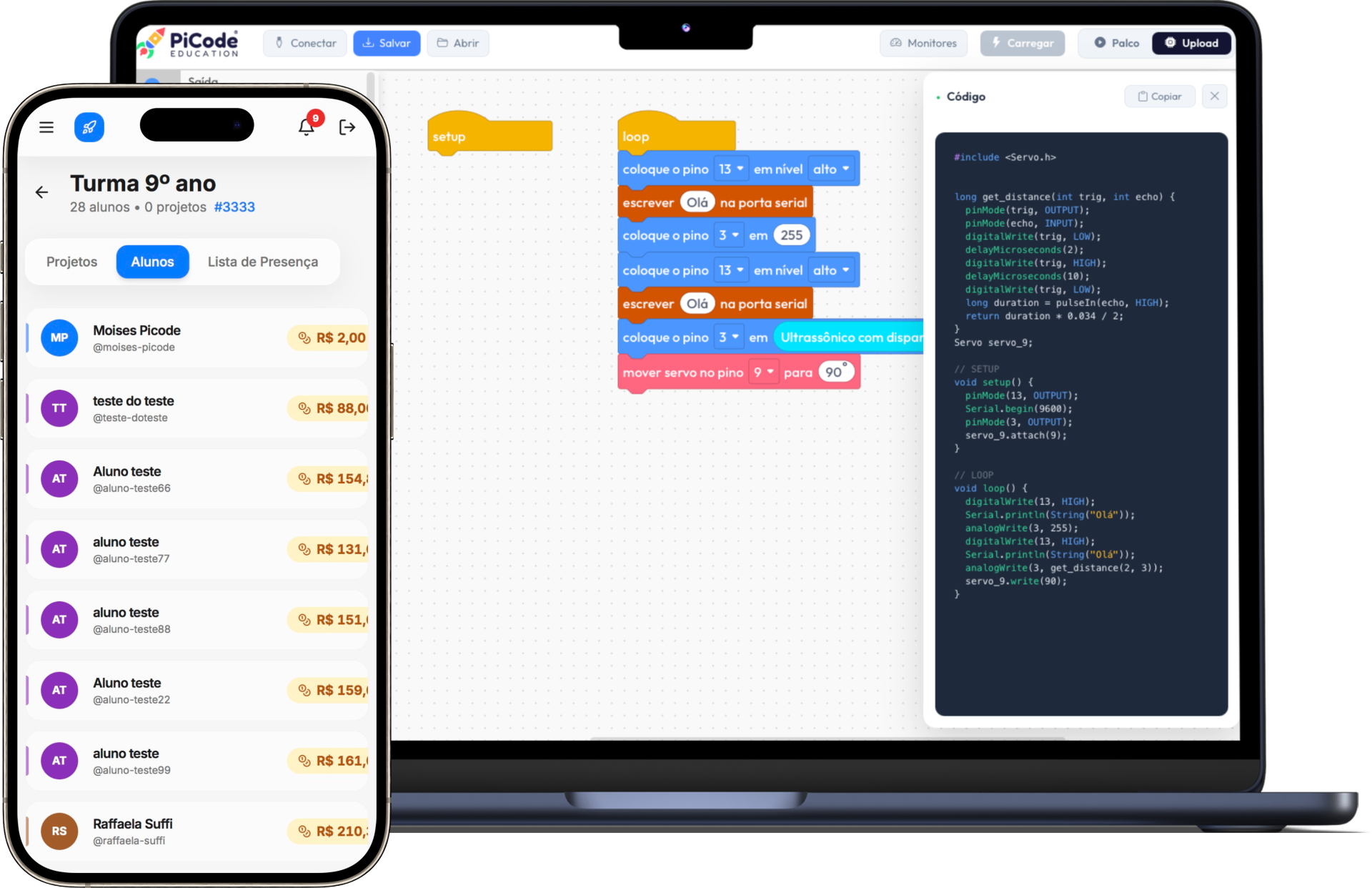This screenshot has width=1372, height=888.
Task: Open the 'alto' level dropdown on the pin block
Action: pos(832,168)
